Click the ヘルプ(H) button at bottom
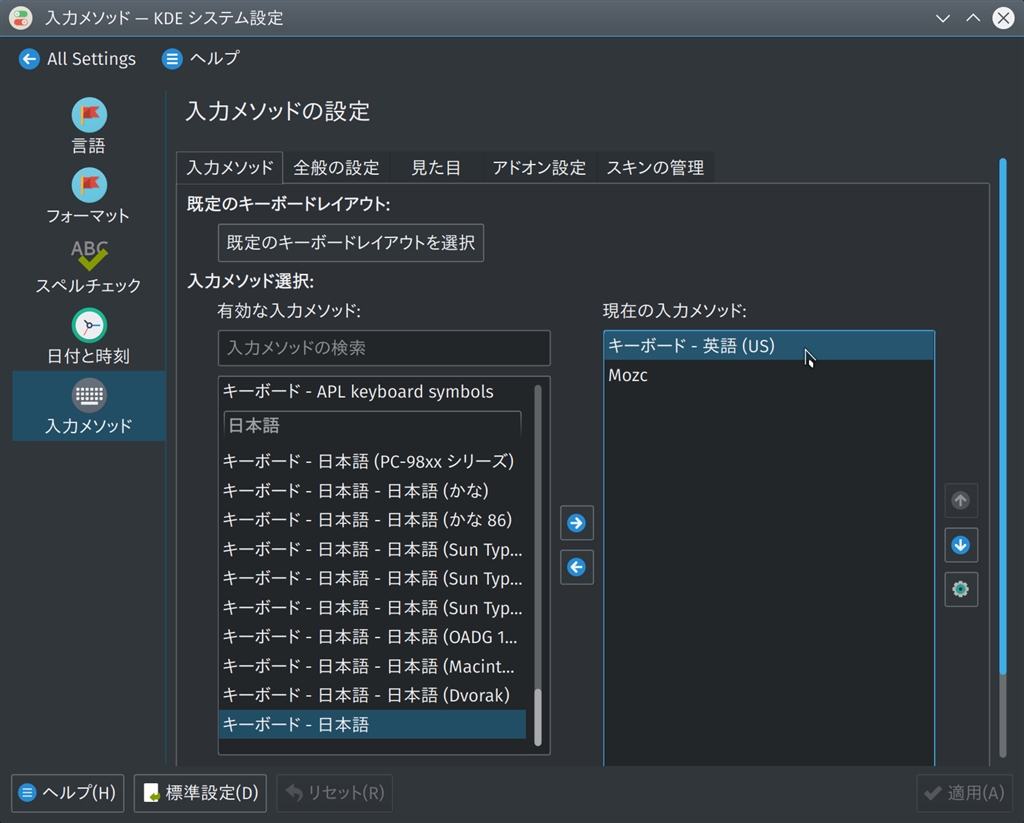This screenshot has height=823, width=1024. (68, 793)
